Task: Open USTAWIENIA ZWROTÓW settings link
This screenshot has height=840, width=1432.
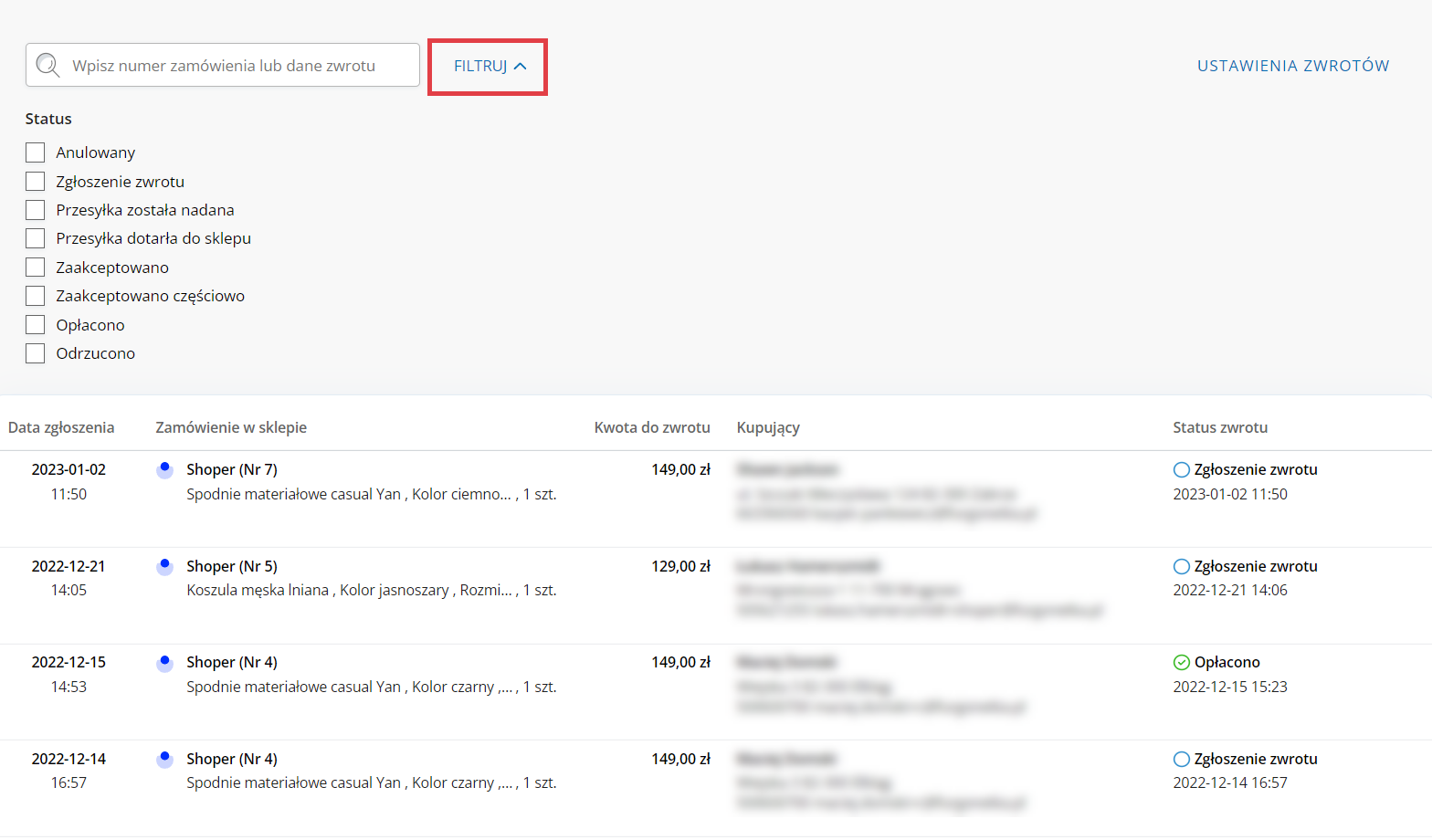Action: click(x=1292, y=66)
